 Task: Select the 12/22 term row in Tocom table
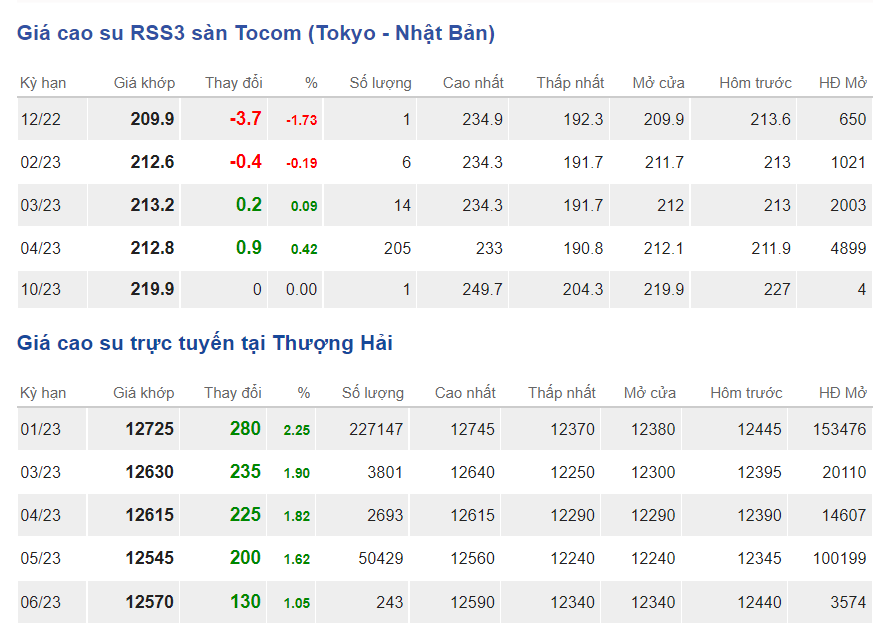[41, 119]
